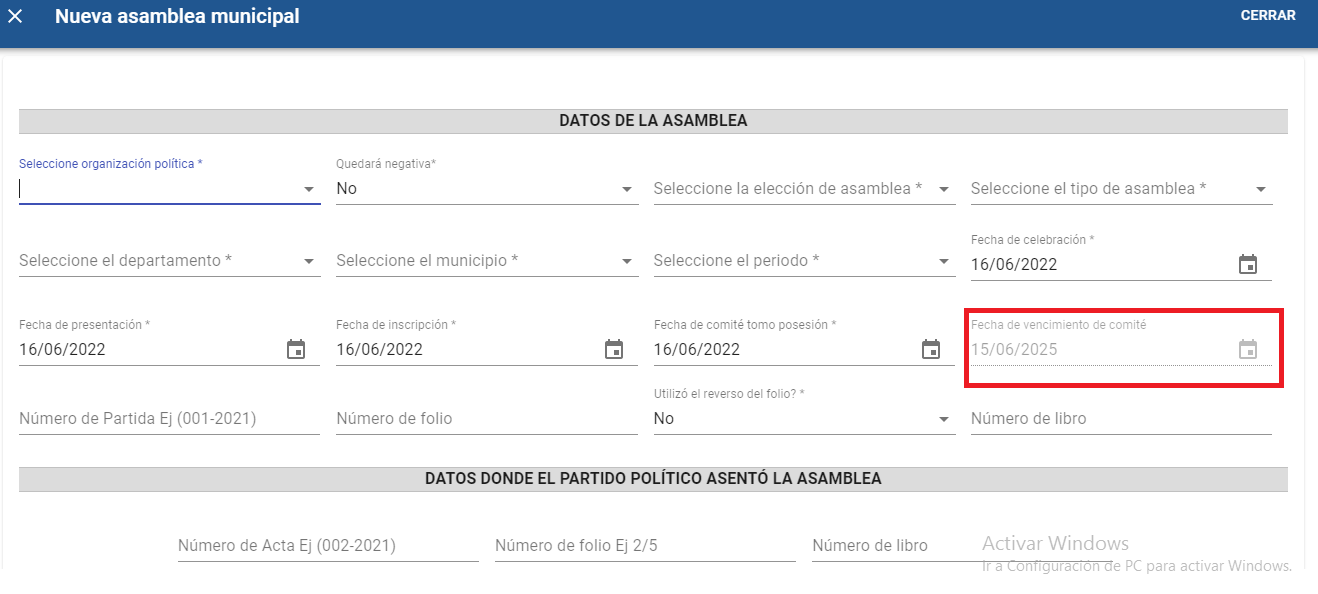Focus the Número de folio field

[487, 419]
